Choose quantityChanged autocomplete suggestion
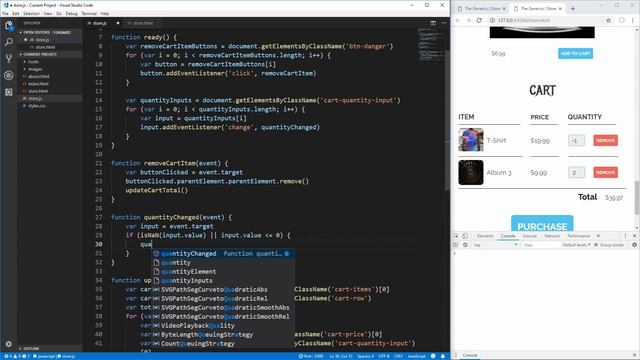The width and height of the screenshot is (640, 360). 223,253
